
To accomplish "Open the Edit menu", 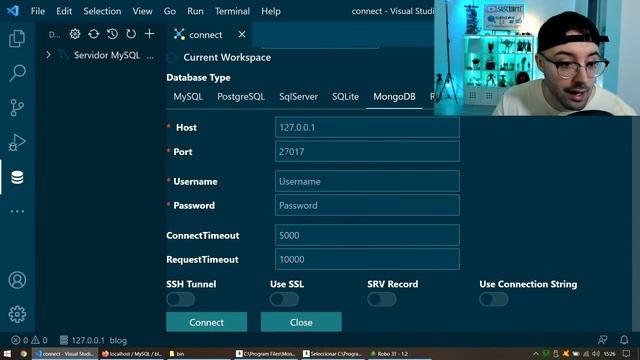I will click(64, 11).
